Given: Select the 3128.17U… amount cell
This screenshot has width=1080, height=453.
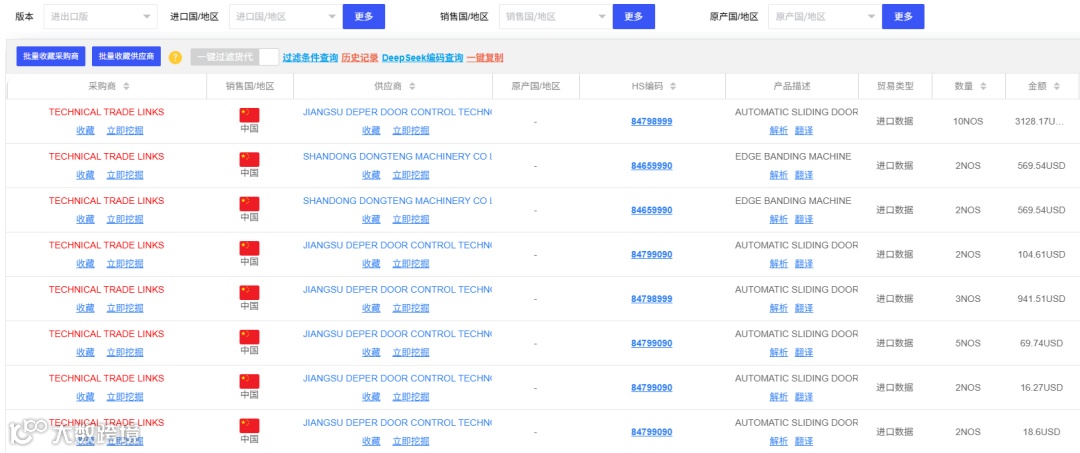Looking at the screenshot, I should point(1040,121).
